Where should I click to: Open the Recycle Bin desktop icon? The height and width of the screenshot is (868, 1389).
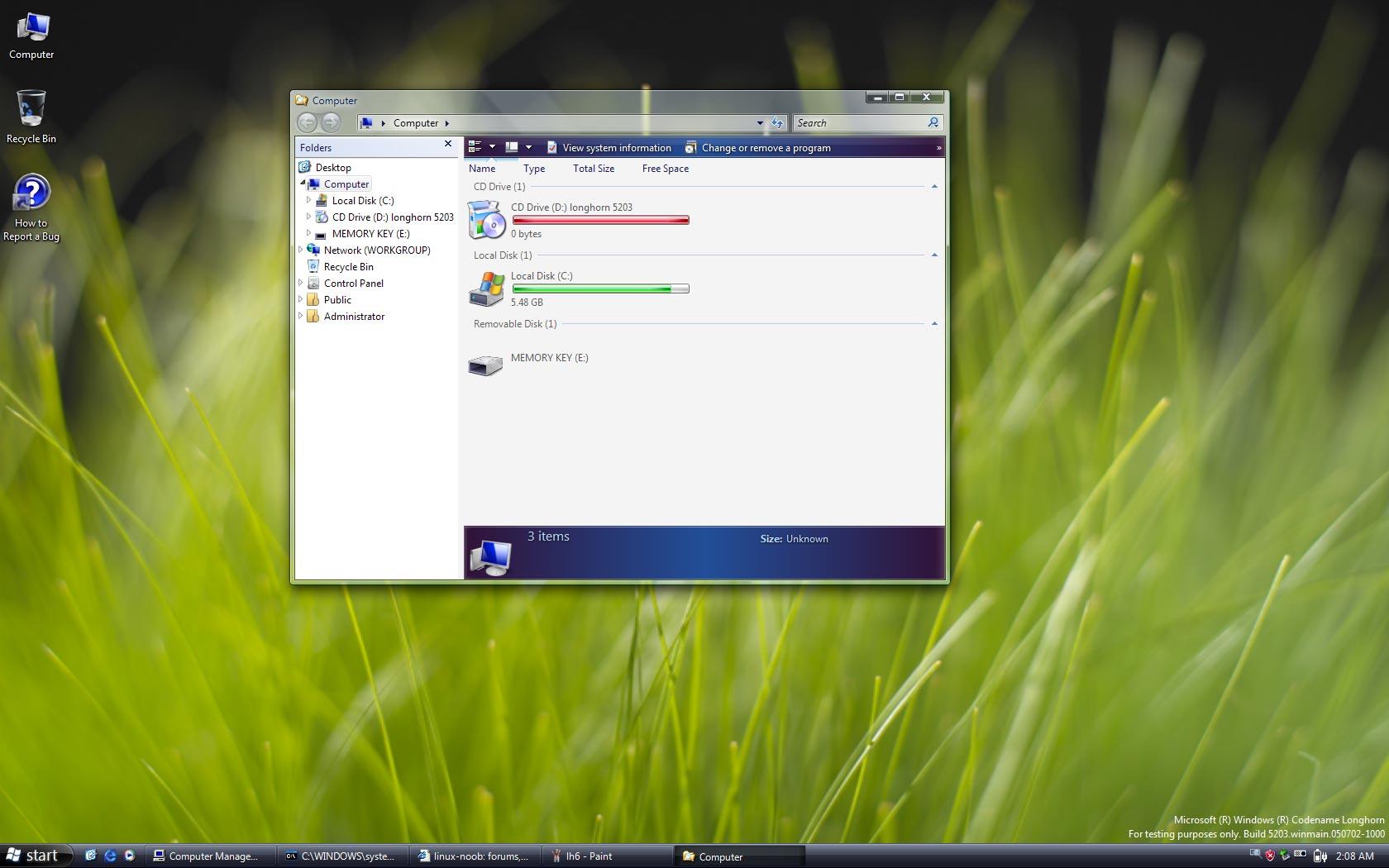(x=31, y=117)
